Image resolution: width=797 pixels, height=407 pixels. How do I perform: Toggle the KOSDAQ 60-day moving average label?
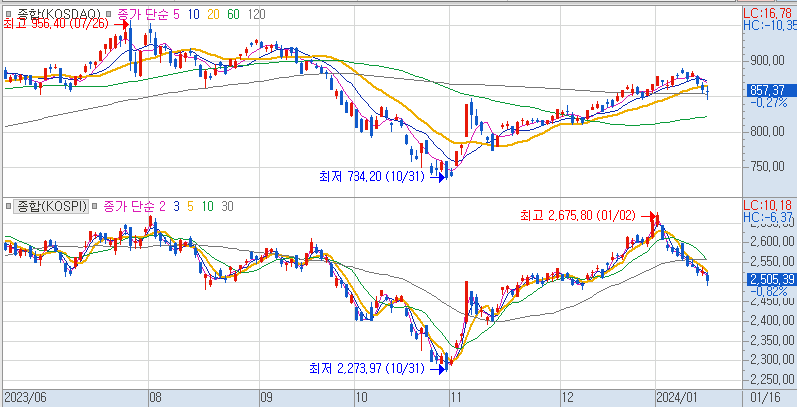[x=233, y=13]
